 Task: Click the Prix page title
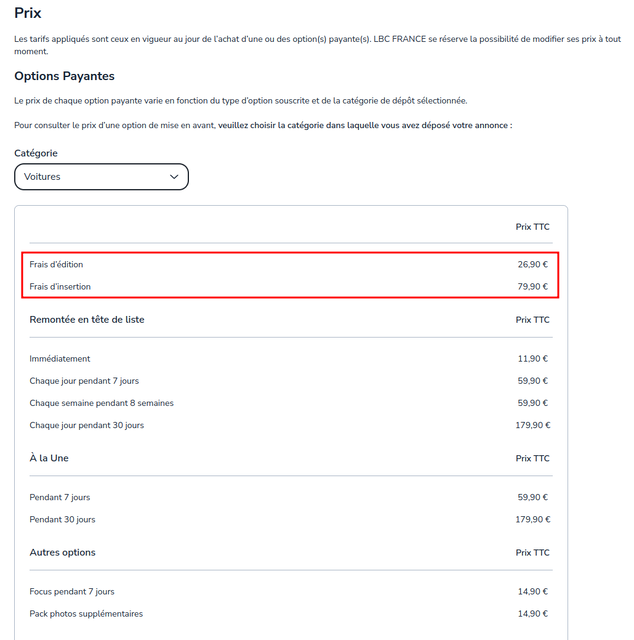tap(28, 13)
